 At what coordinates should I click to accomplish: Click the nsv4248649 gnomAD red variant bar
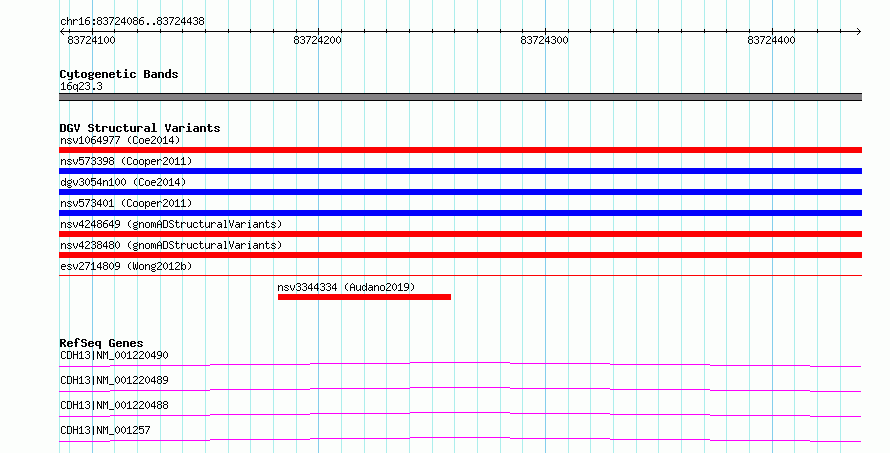pos(460,234)
